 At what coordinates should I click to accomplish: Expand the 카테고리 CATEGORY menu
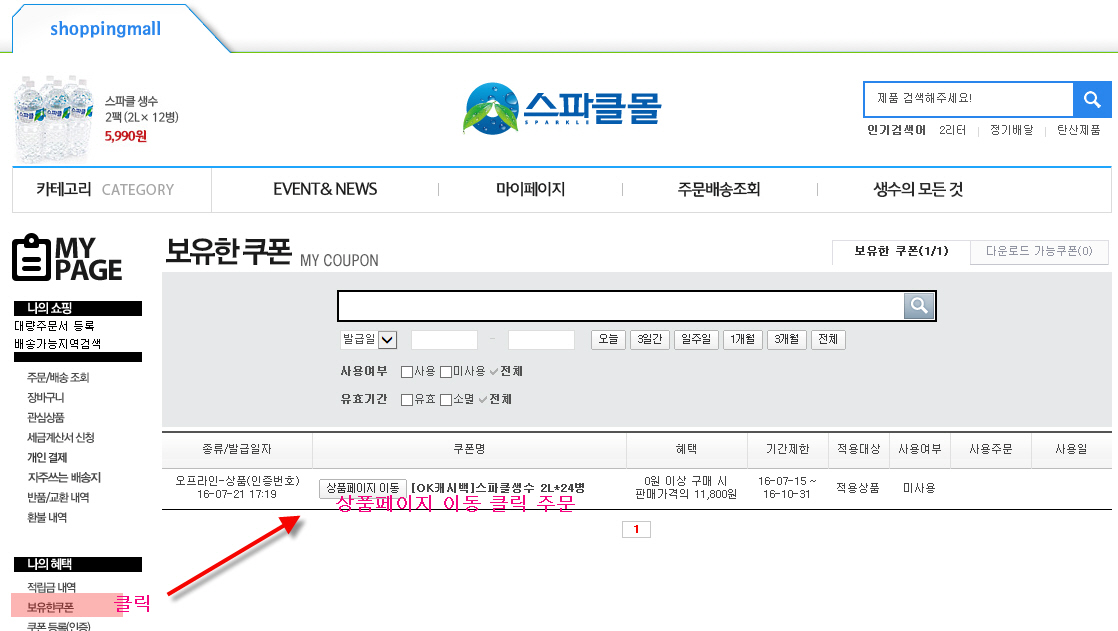coord(105,190)
